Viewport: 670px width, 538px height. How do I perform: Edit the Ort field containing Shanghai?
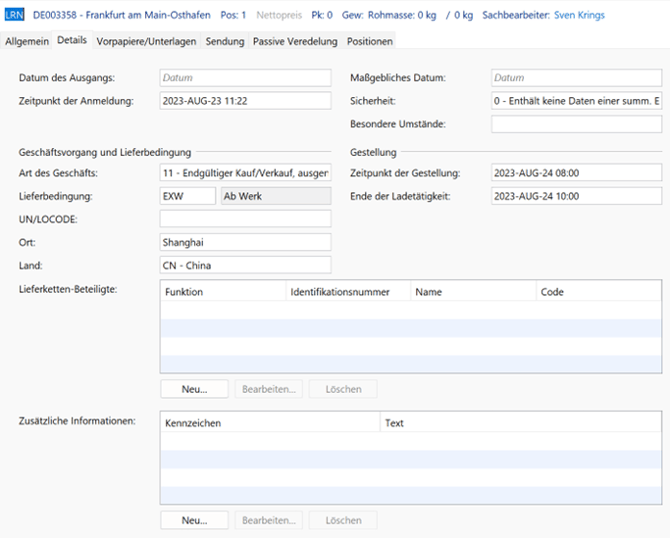[x=245, y=242]
